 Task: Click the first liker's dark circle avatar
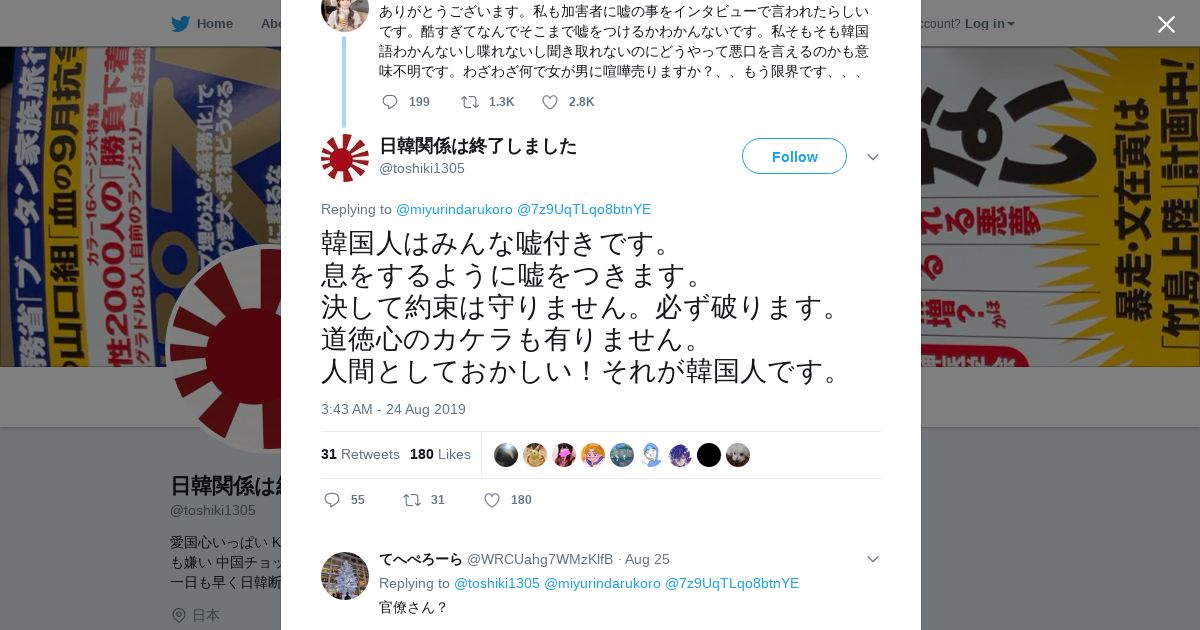coord(506,455)
